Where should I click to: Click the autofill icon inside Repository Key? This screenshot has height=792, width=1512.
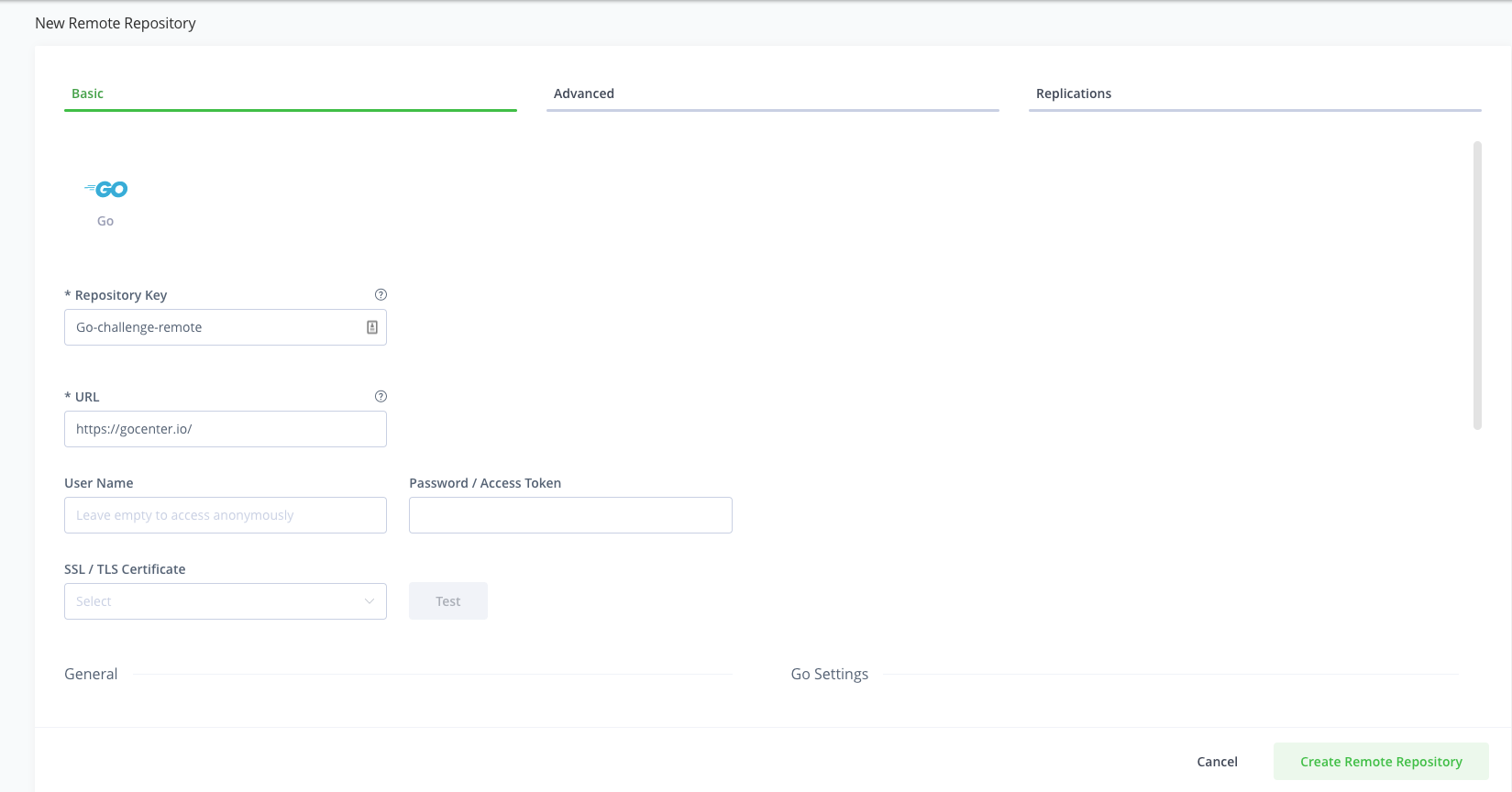(x=372, y=327)
